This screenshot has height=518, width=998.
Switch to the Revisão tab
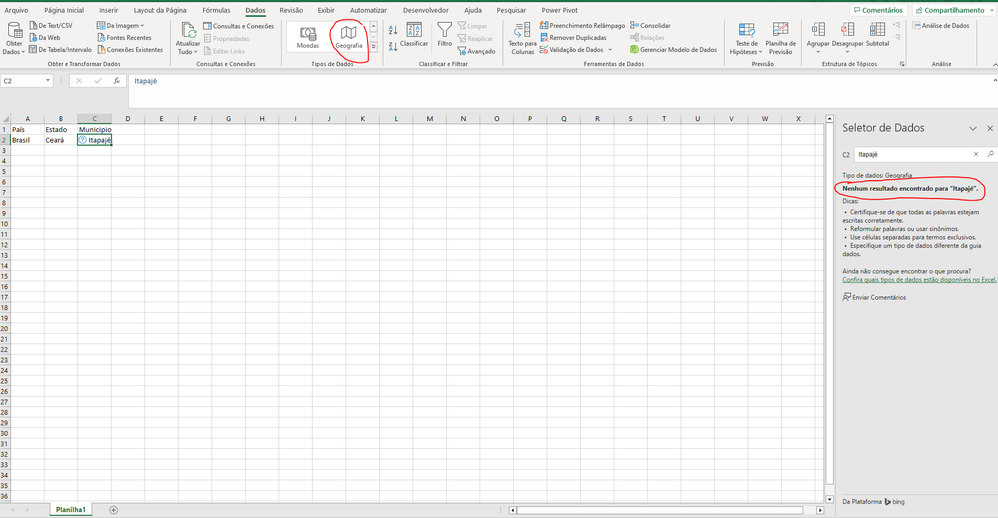pos(291,10)
